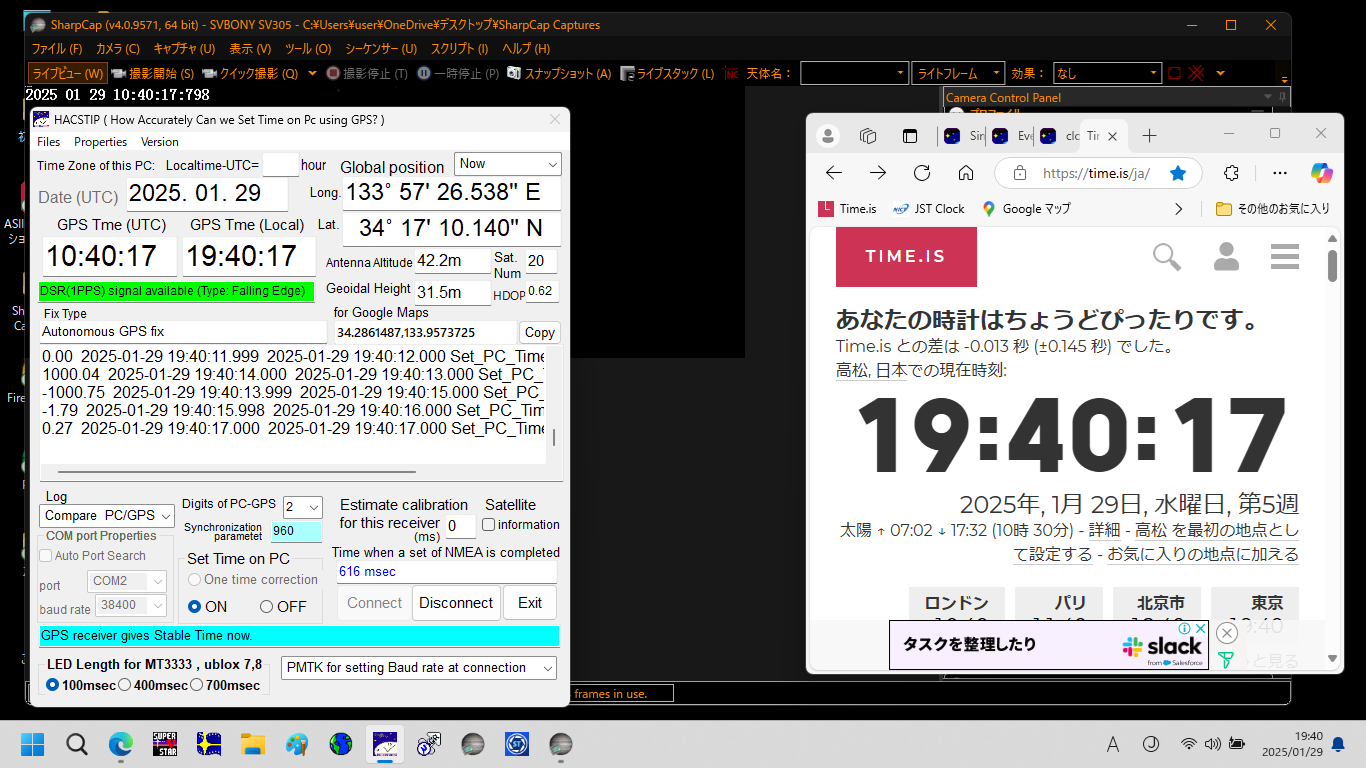Click the Time.is search magnifier icon

coord(1166,257)
